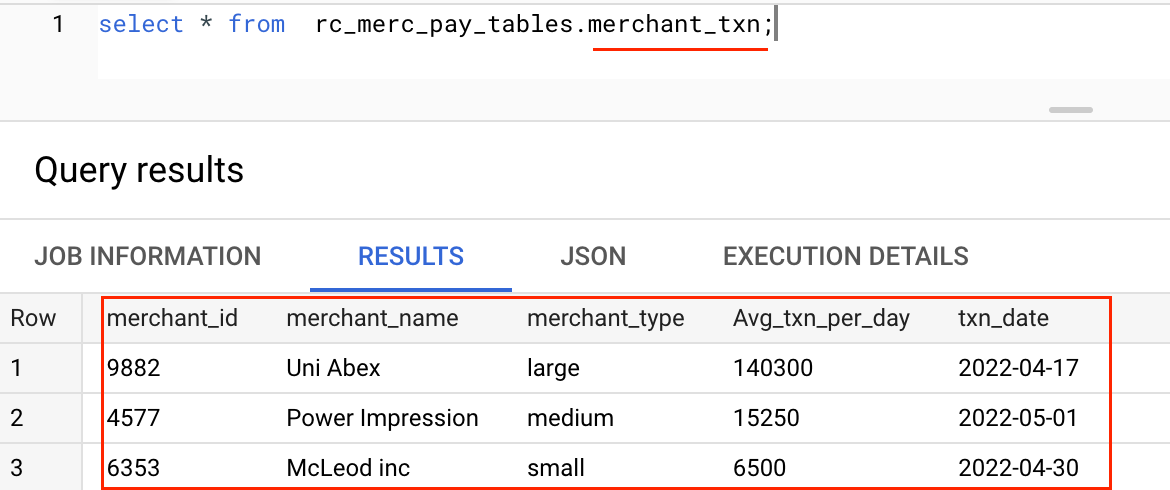This screenshot has height=490, width=1170.
Task: Click the txn_date column header
Action: tap(1004, 318)
